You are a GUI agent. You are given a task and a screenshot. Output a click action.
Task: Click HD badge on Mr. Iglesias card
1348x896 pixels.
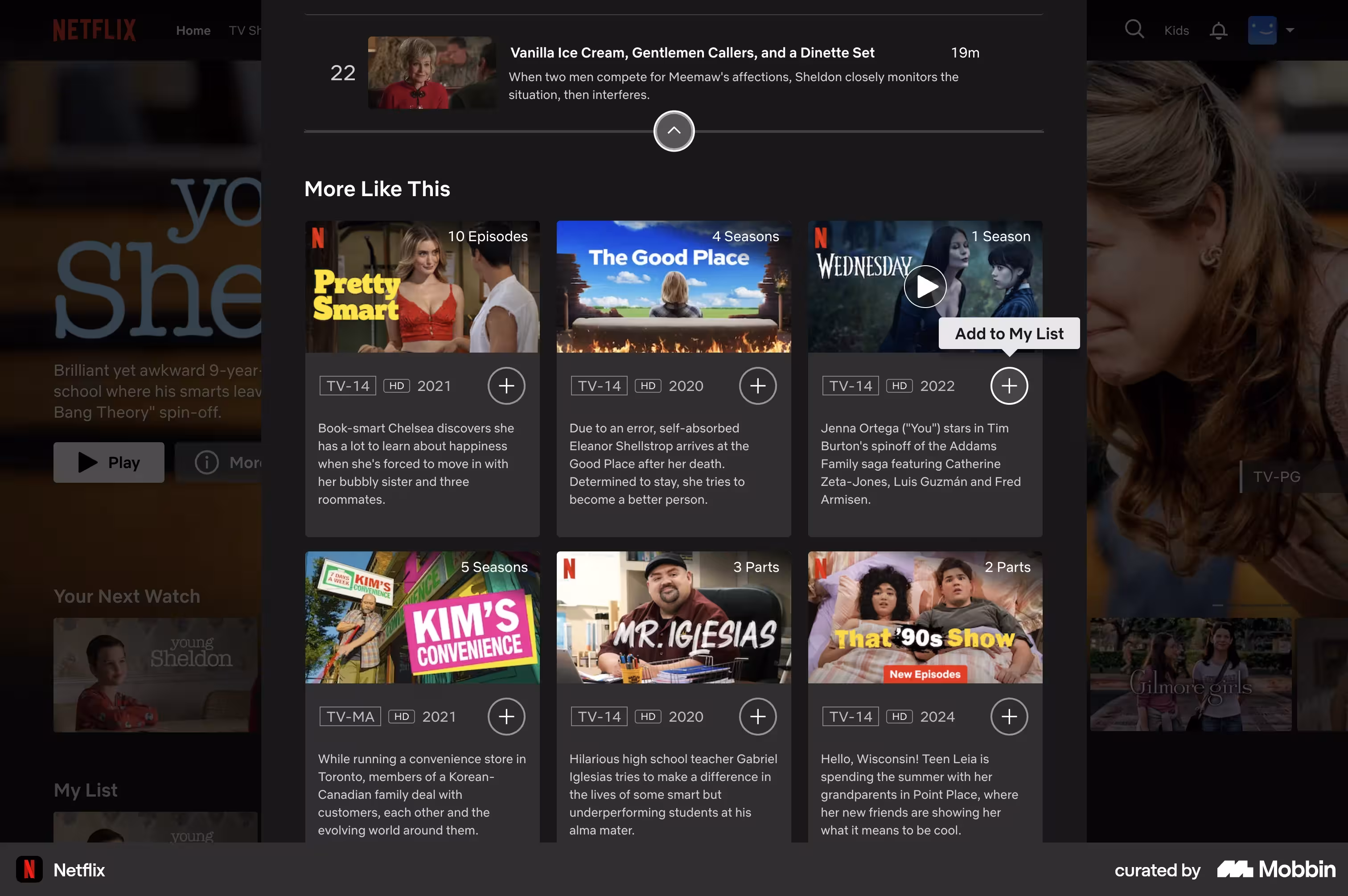pos(648,716)
